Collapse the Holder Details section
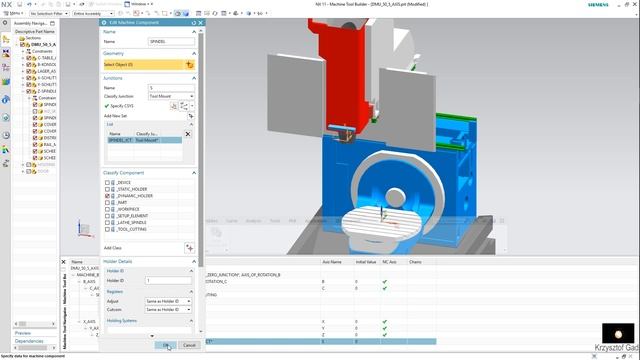The height and width of the screenshot is (360, 640). (194, 262)
